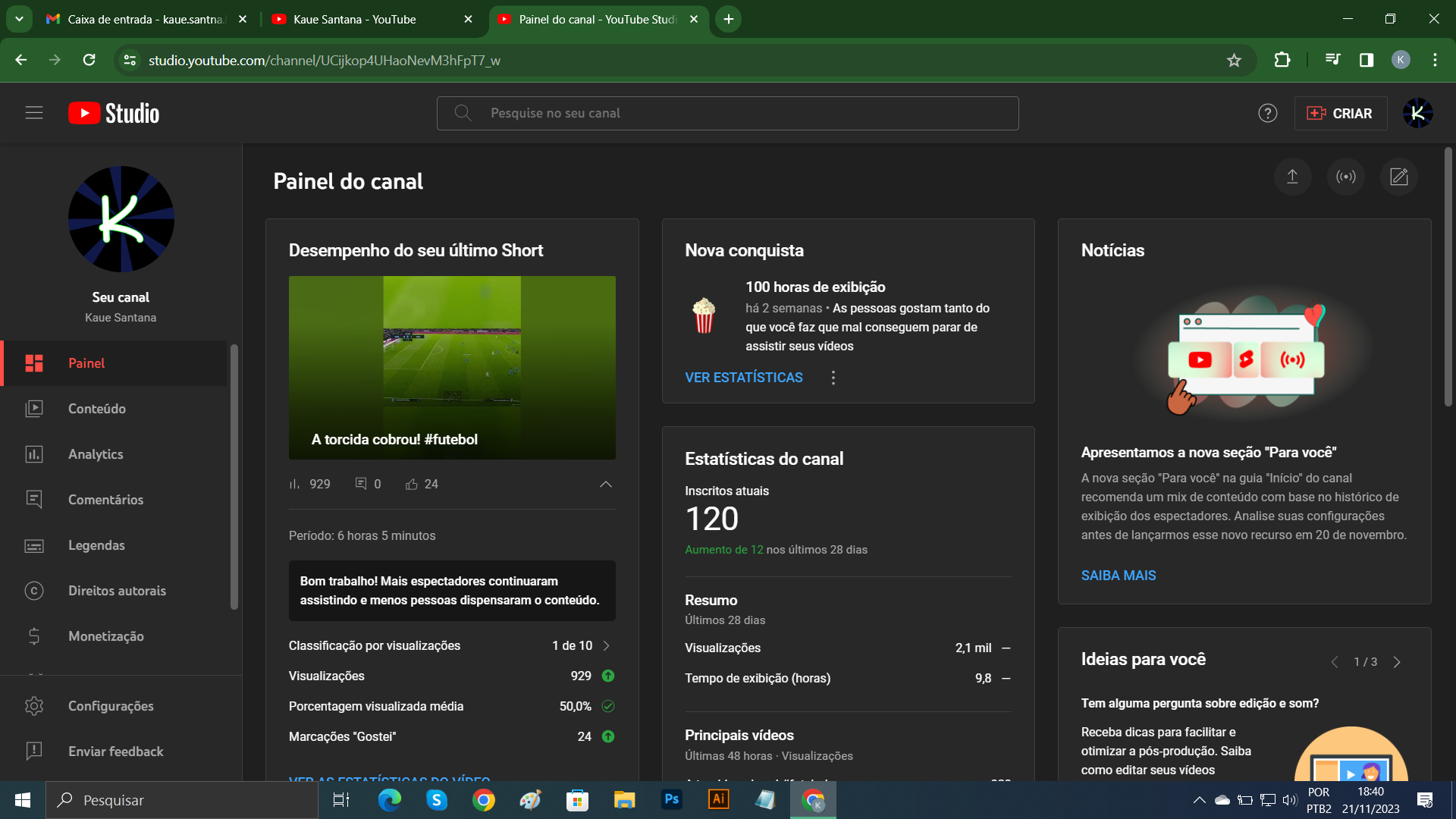This screenshot has width=1456, height=819.
Task: Click the live streaming icon in header
Action: (x=1346, y=178)
